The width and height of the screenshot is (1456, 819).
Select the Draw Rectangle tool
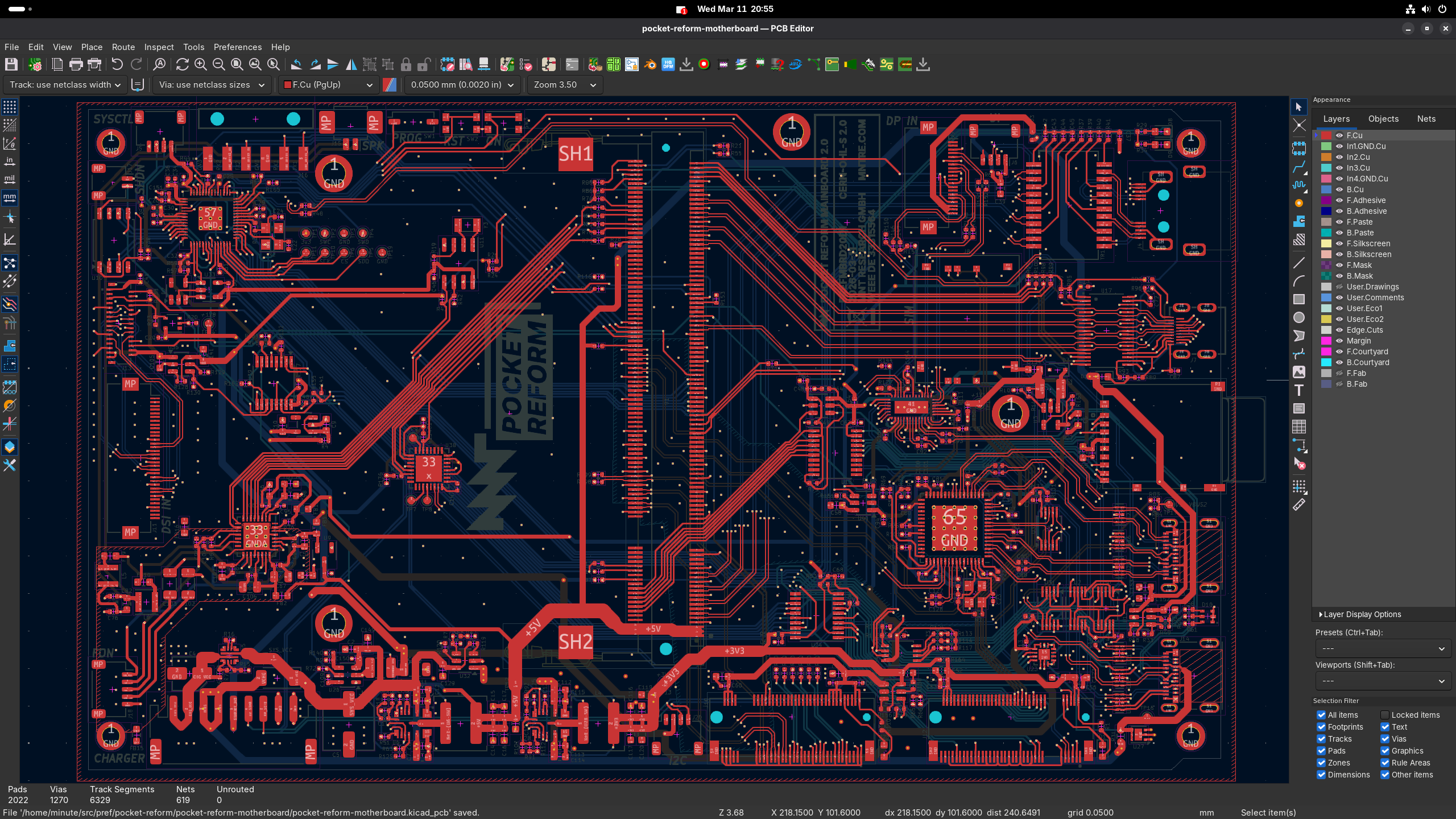point(1299,299)
